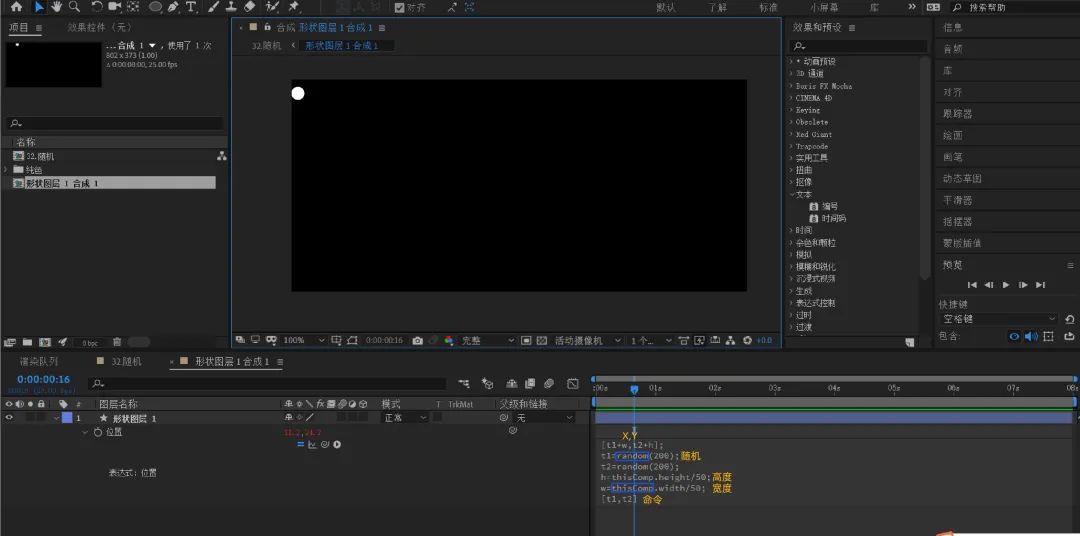Image resolution: width=1080 pixels, height=536 pixels.
Task: Switch to the 32.随机 timeline tab
Action: tap(126, 362)
